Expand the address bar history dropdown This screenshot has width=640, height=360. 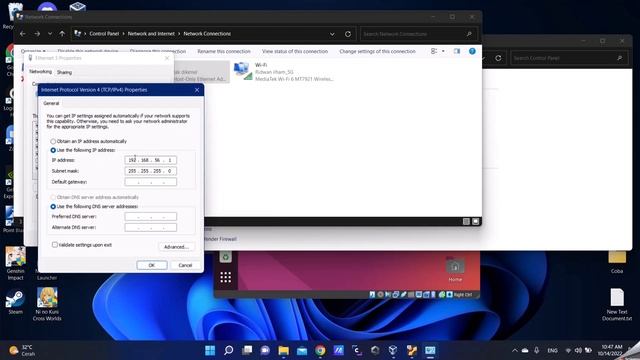click(x=332, y=34)
